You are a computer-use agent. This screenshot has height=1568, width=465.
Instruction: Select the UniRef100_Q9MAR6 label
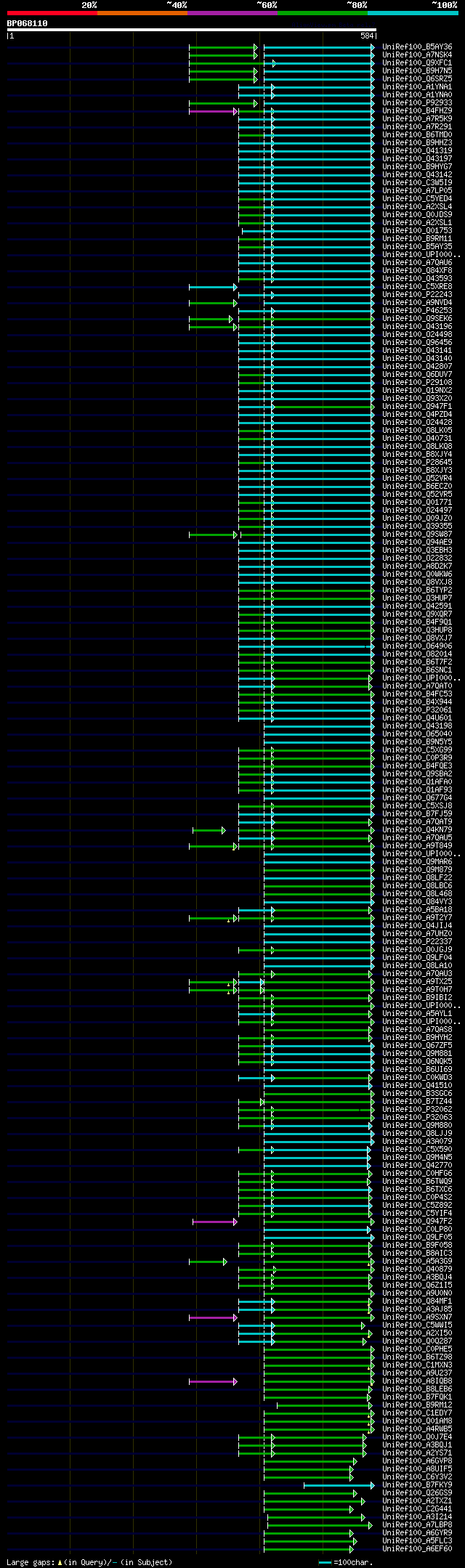click(417, 861)
